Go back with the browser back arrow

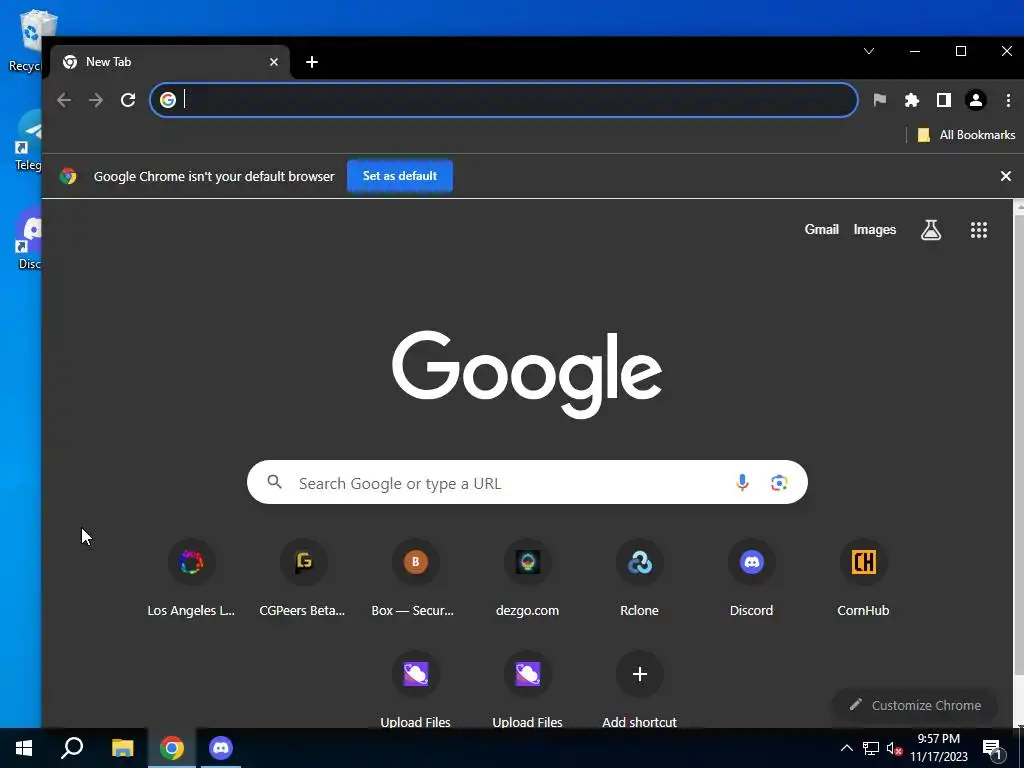click(64, 100)
